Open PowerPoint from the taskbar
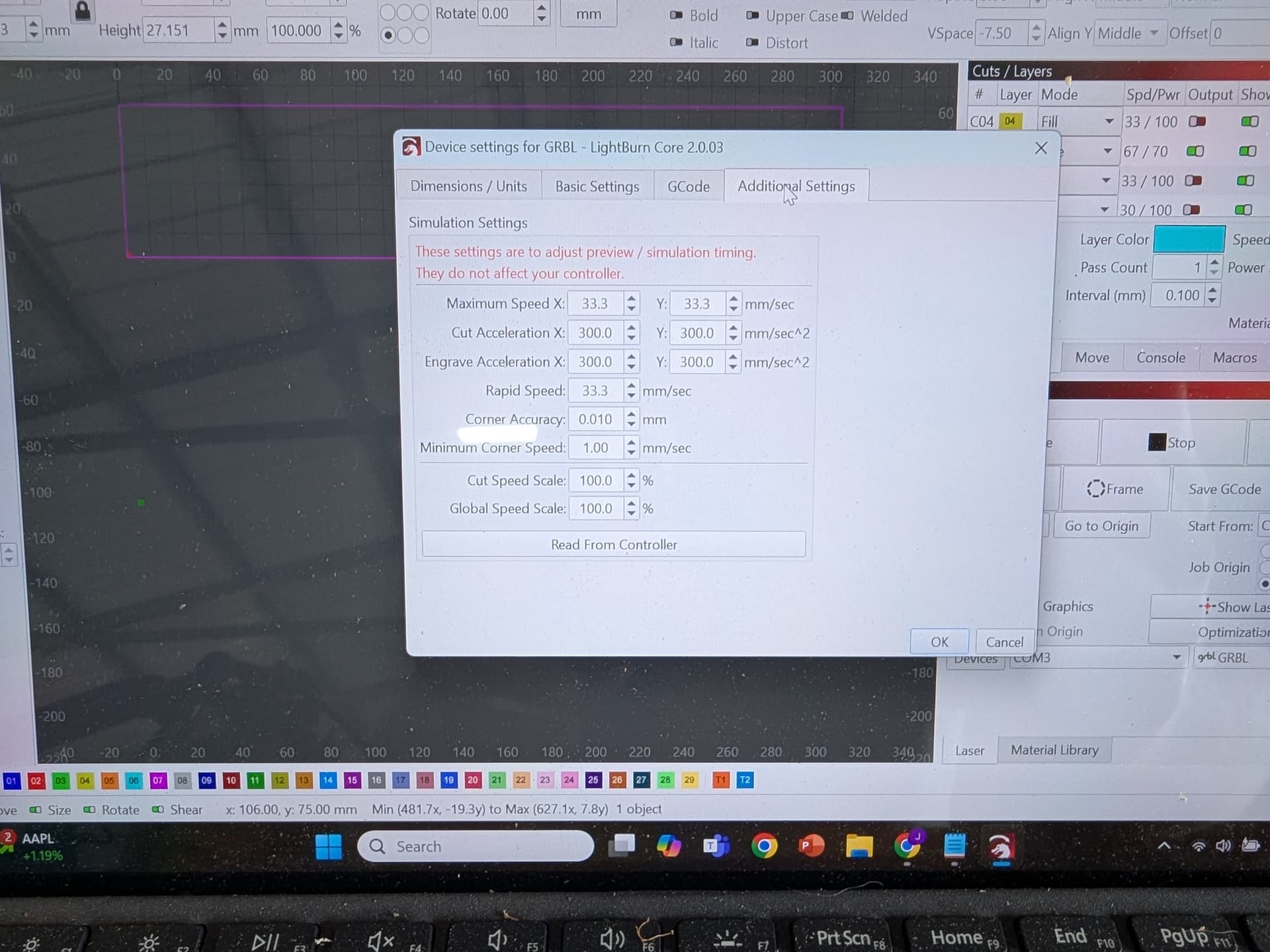 [812, 846]
